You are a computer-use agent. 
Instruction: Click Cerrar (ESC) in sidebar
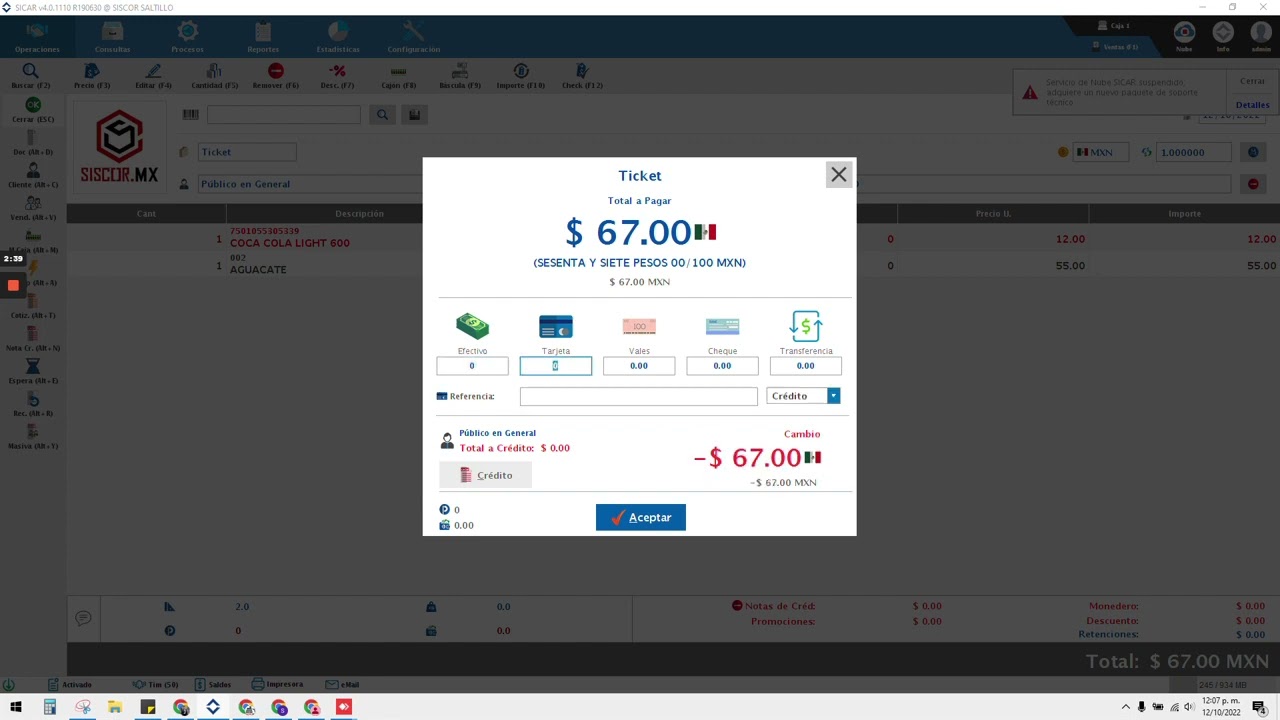tap(33, 110)
